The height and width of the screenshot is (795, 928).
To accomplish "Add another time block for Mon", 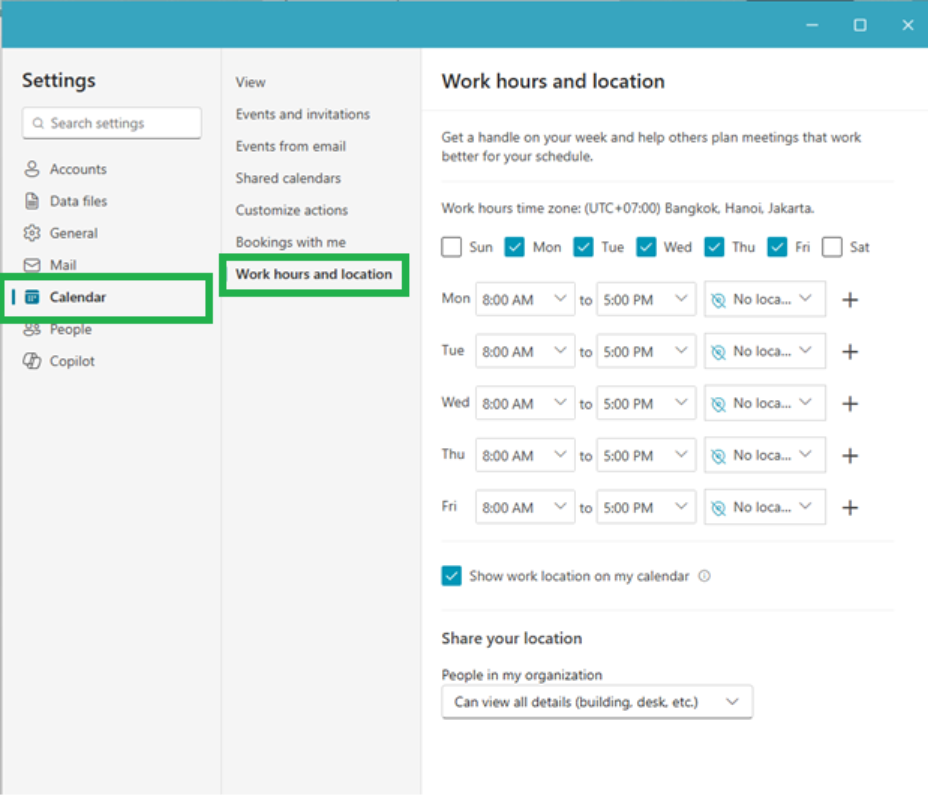I will (850, 300).
